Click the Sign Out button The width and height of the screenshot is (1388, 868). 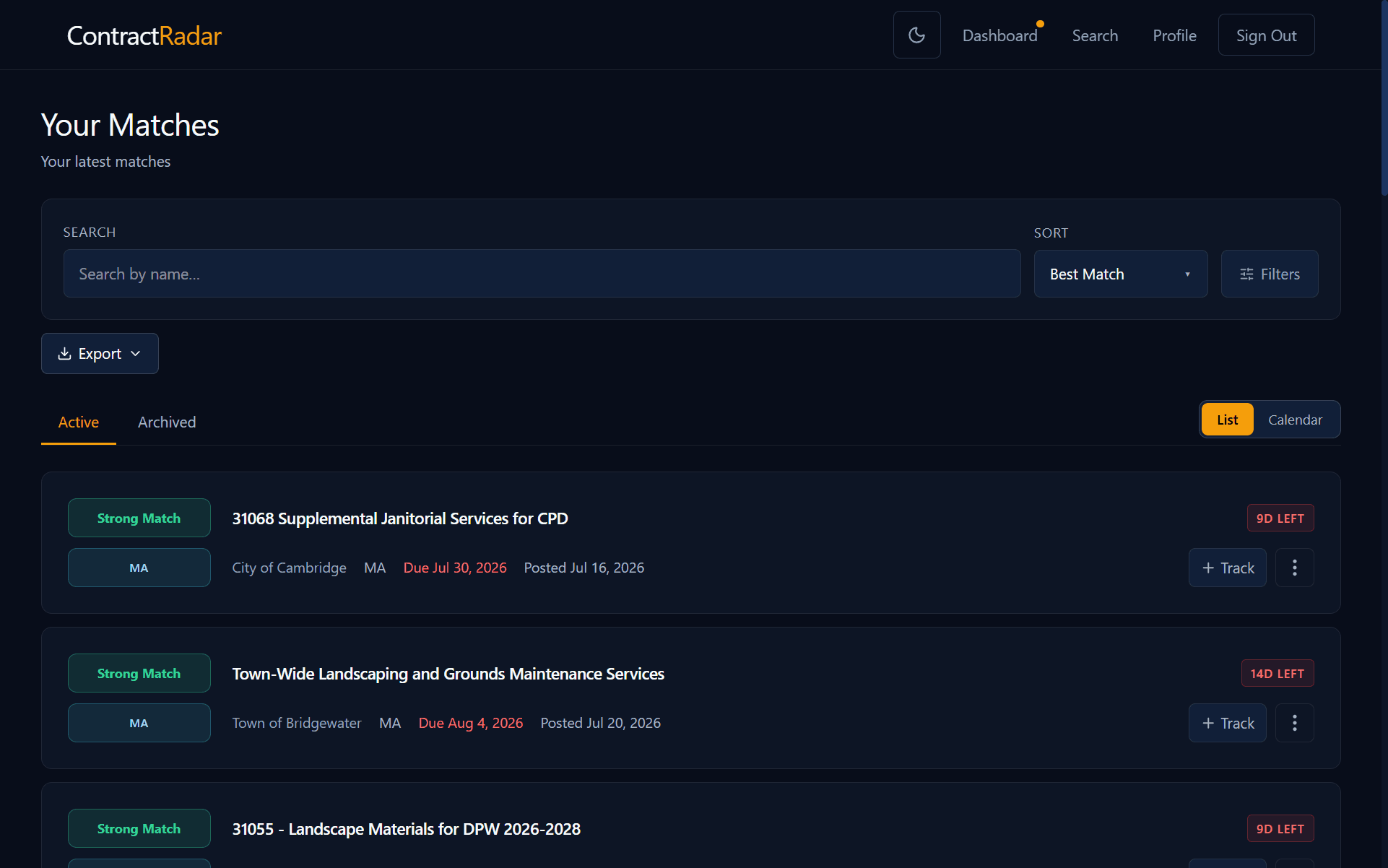[1266, 35]
